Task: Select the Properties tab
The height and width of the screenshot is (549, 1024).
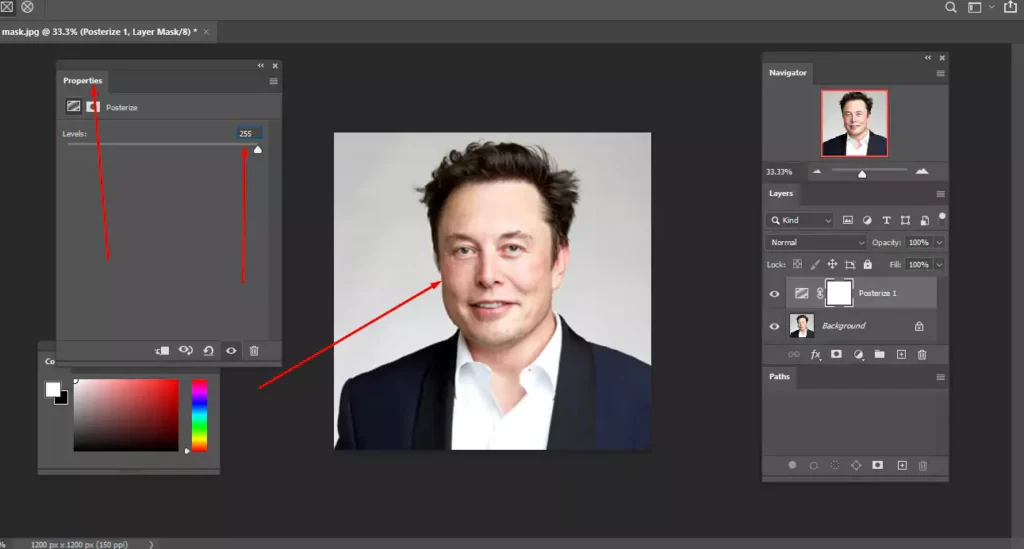Action: pos(82,80)
